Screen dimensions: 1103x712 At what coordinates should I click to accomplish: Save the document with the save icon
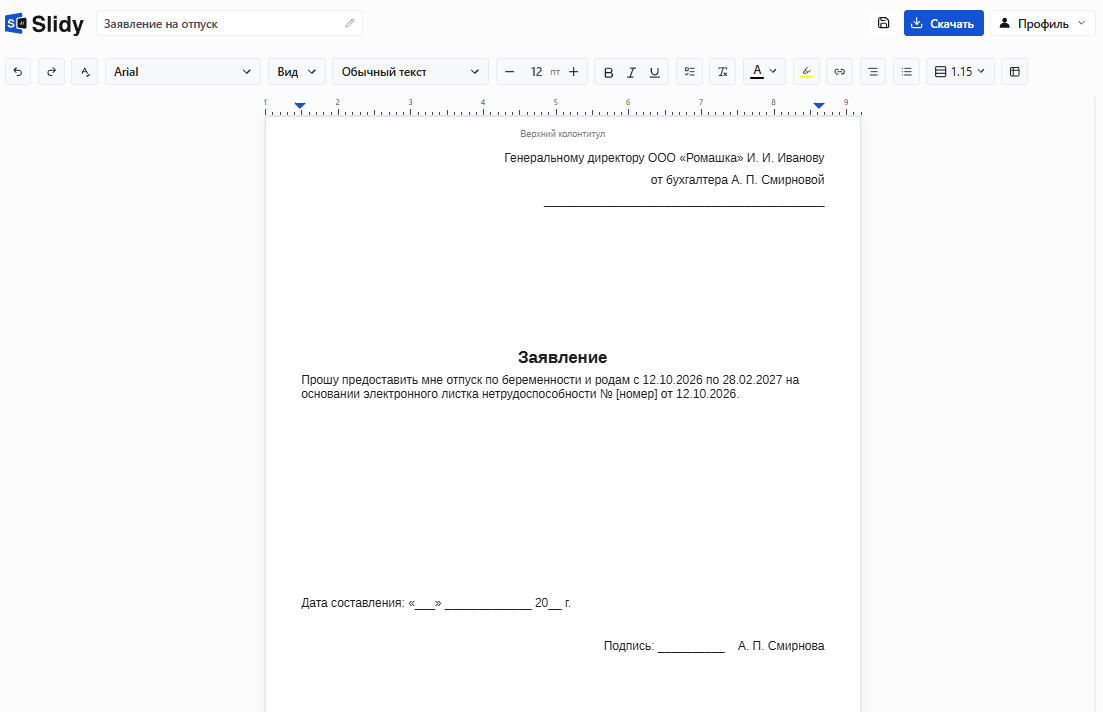coord(884,23)
